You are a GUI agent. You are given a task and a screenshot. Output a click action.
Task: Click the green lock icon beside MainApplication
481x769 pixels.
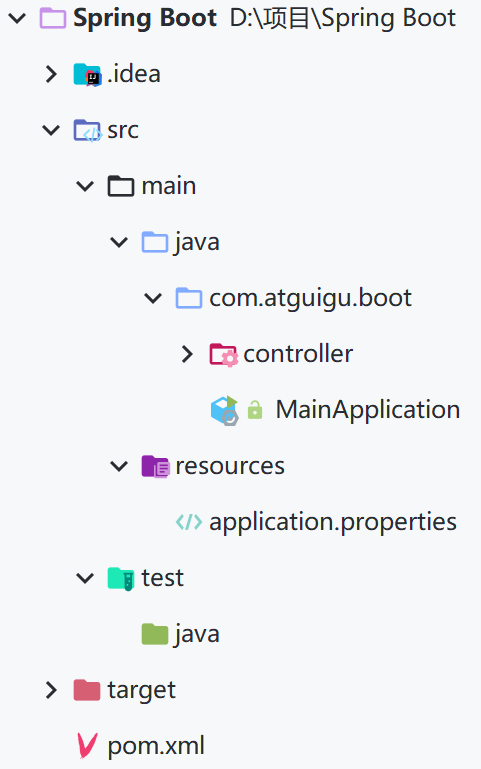point(255,410)
